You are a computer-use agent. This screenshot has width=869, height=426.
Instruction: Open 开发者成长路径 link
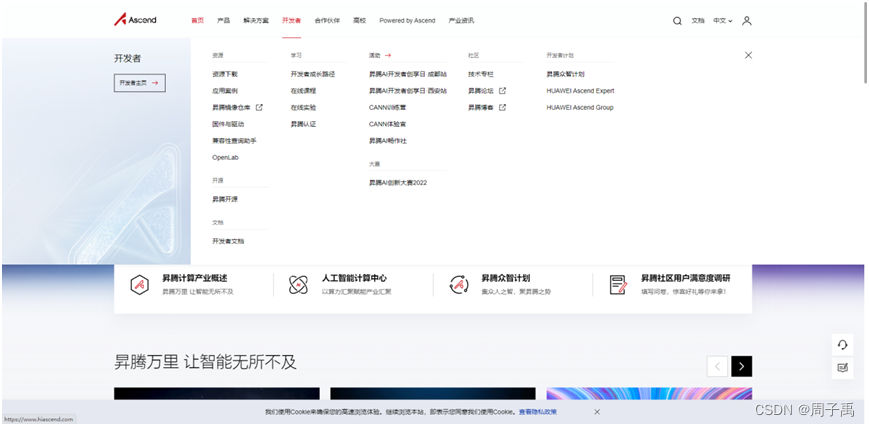313,74
